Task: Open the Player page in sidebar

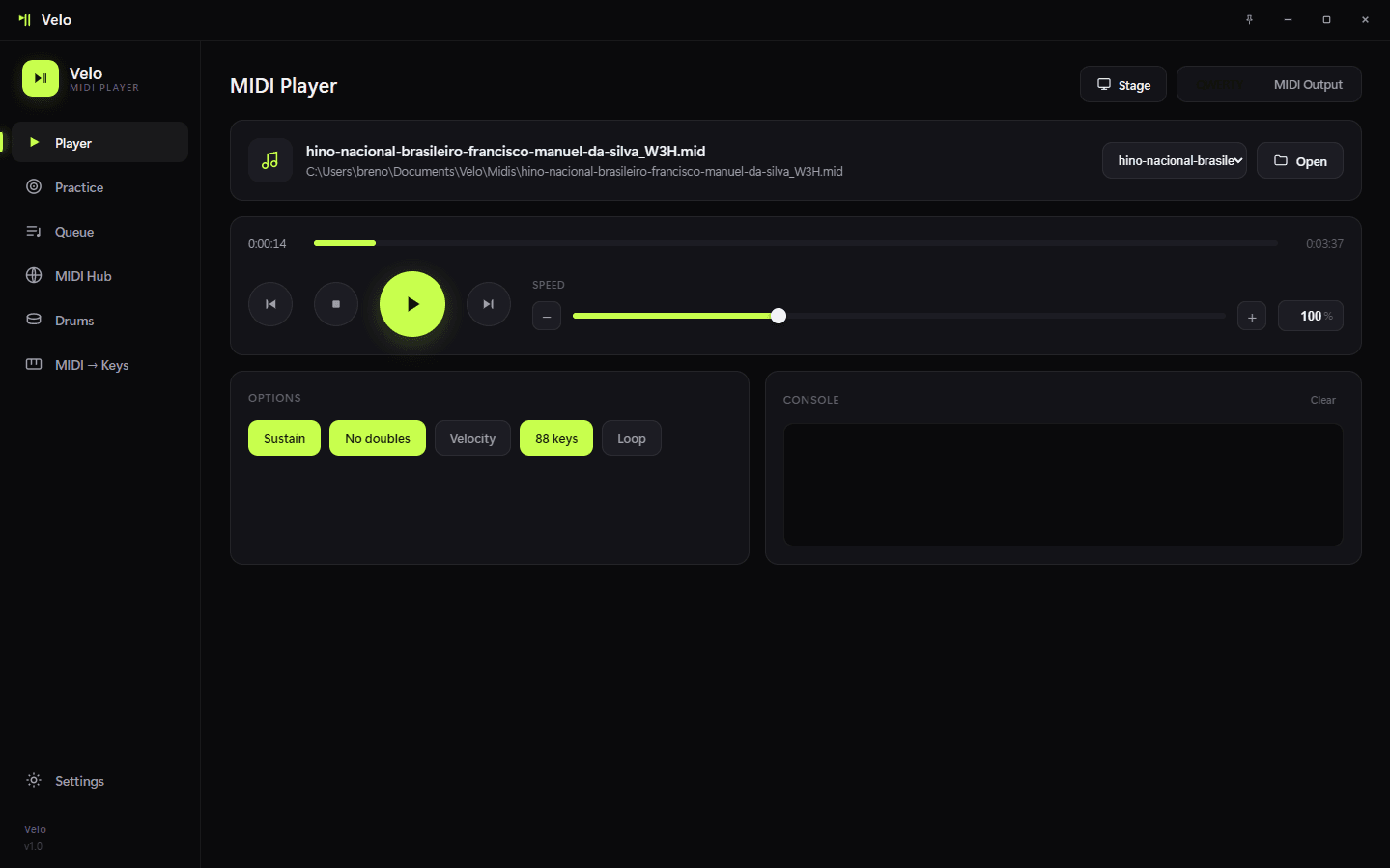Action: click(x=99, y=143)
